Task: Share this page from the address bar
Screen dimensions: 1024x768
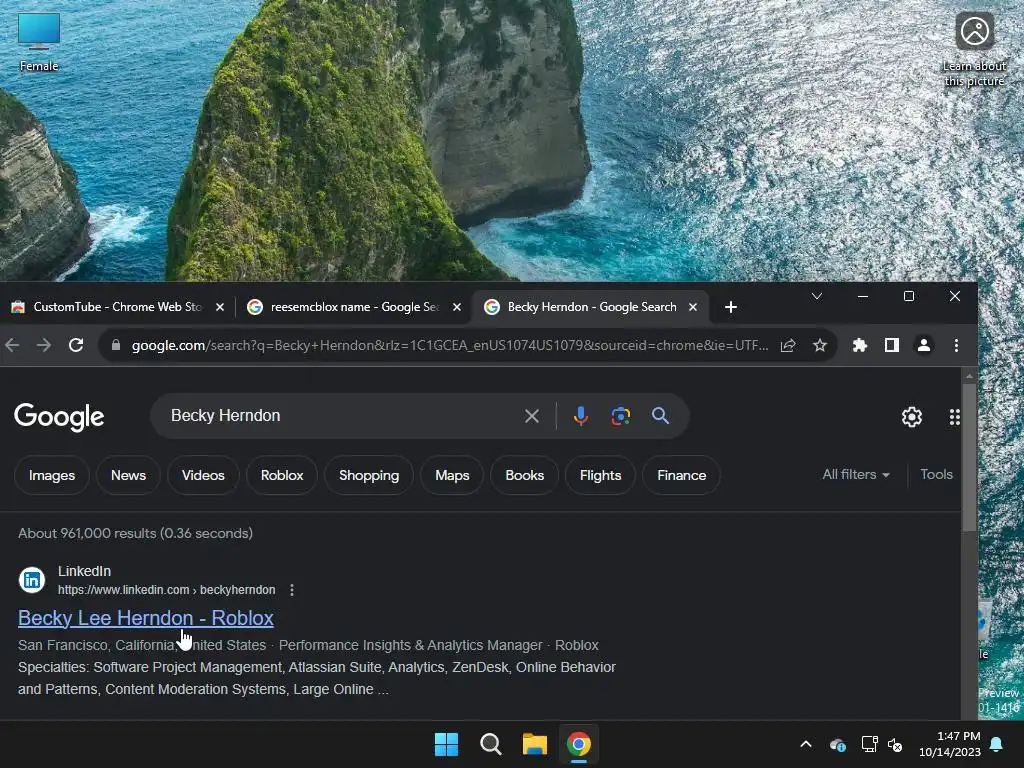Action: tap(788, 345)
